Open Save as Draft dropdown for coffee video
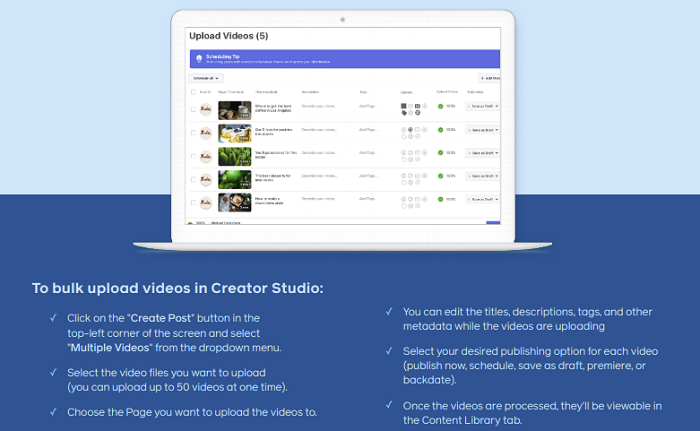The width and height of the screenshot is (700, 431). tap(482, 106)
